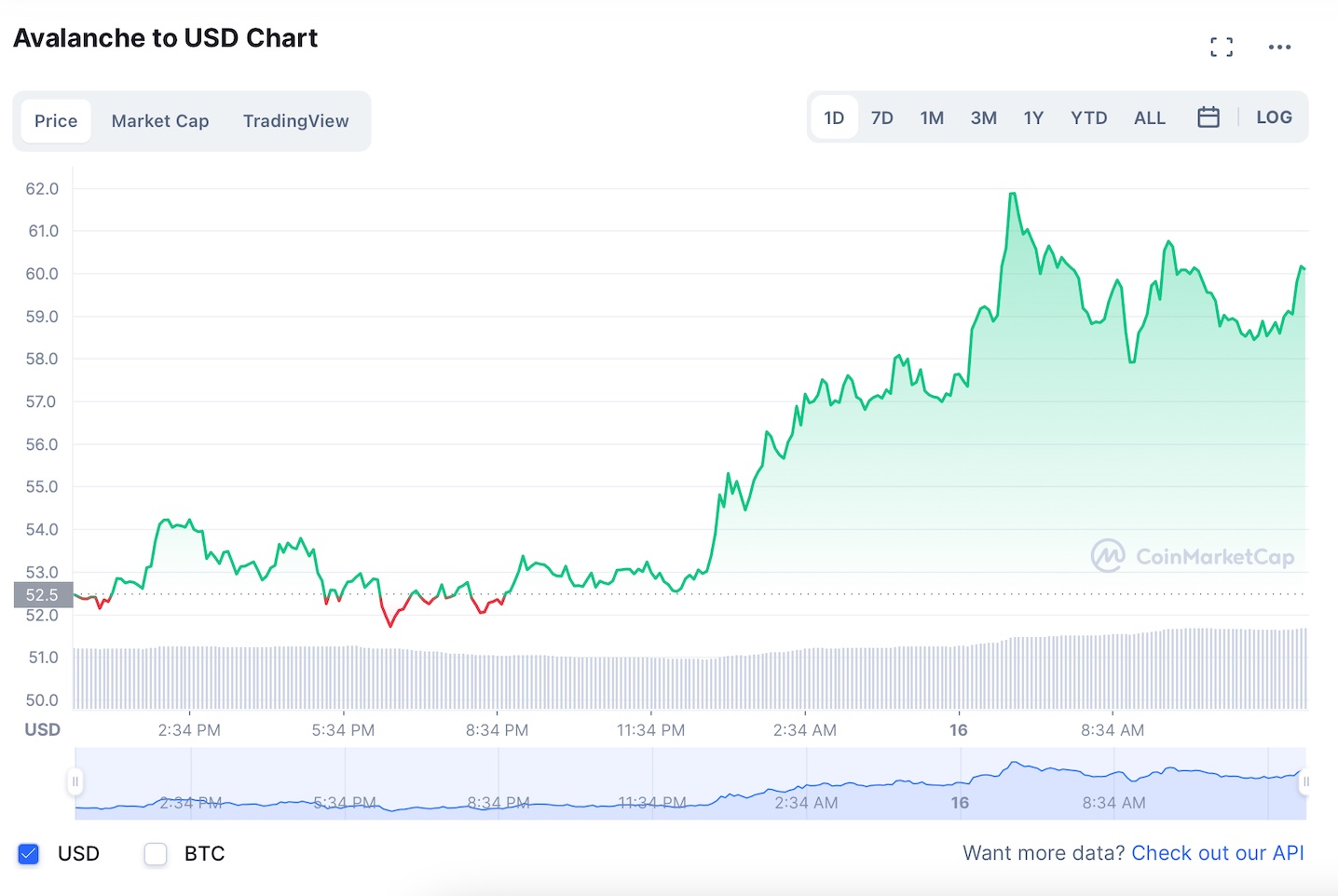
Task: Switch to the TradingView tab
Action: point(295,121)
